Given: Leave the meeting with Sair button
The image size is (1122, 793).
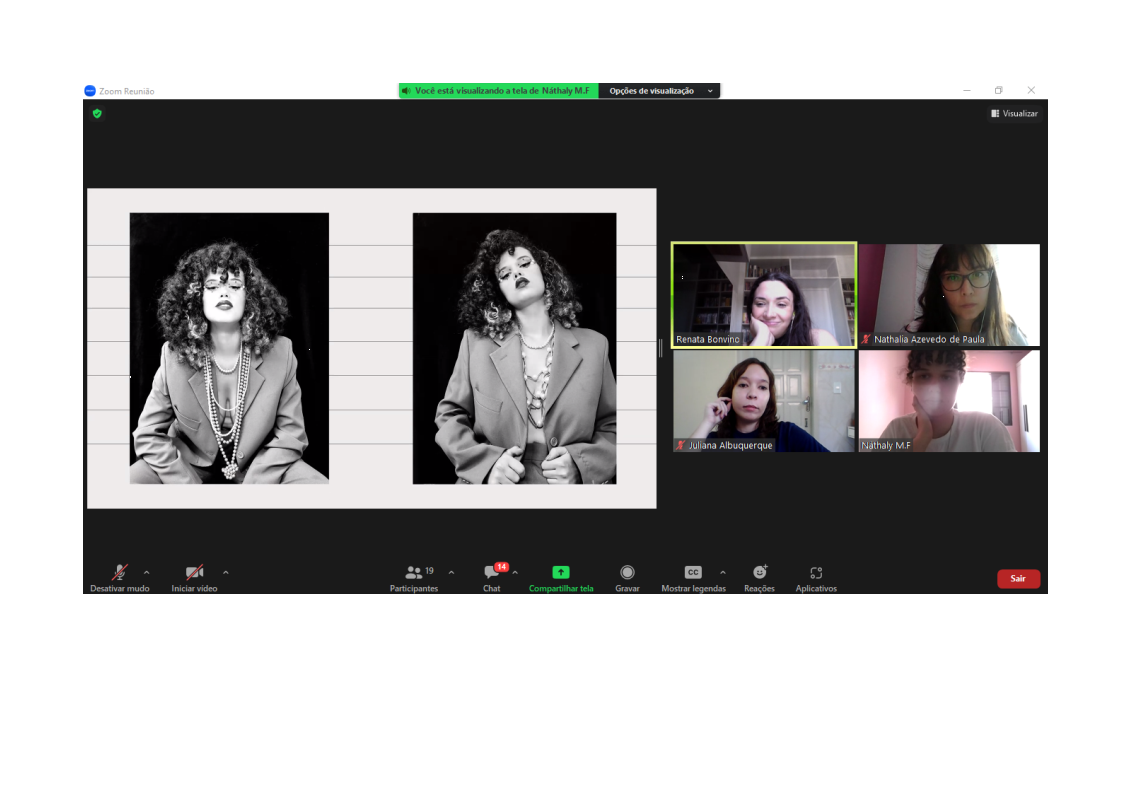Looking at the screenshot, I should (1018, 579).
